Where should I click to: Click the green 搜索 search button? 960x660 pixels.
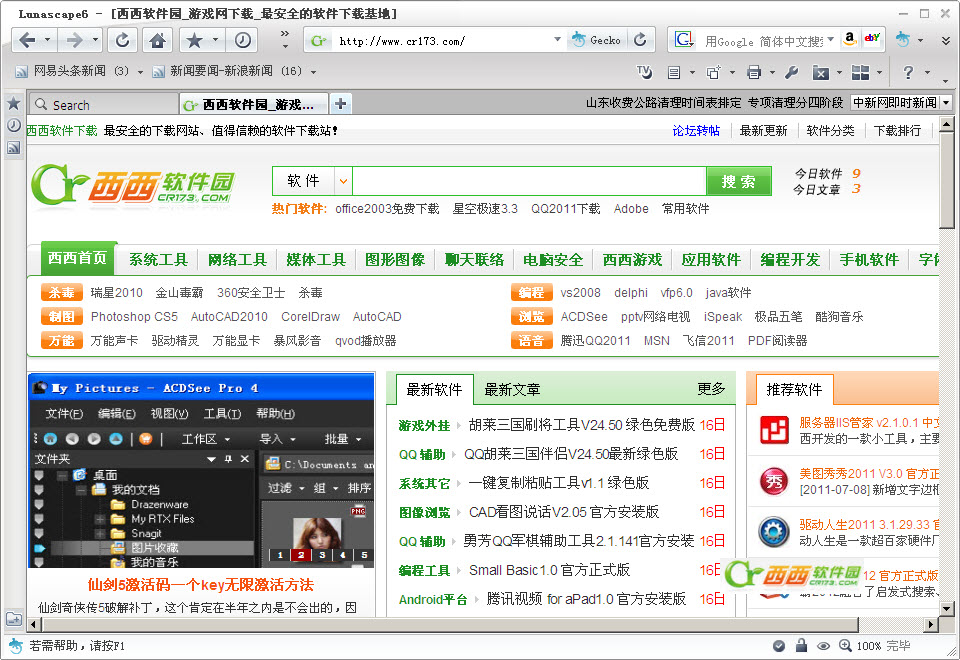click(738, 181)
